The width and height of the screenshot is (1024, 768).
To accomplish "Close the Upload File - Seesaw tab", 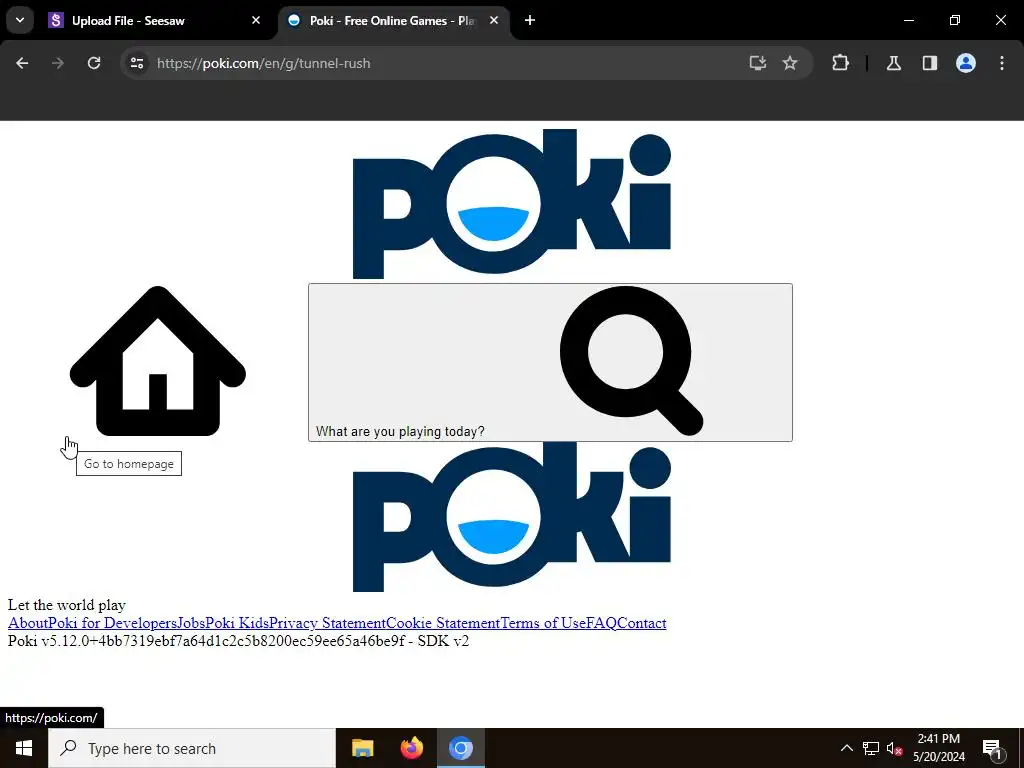I will point(256,20).
